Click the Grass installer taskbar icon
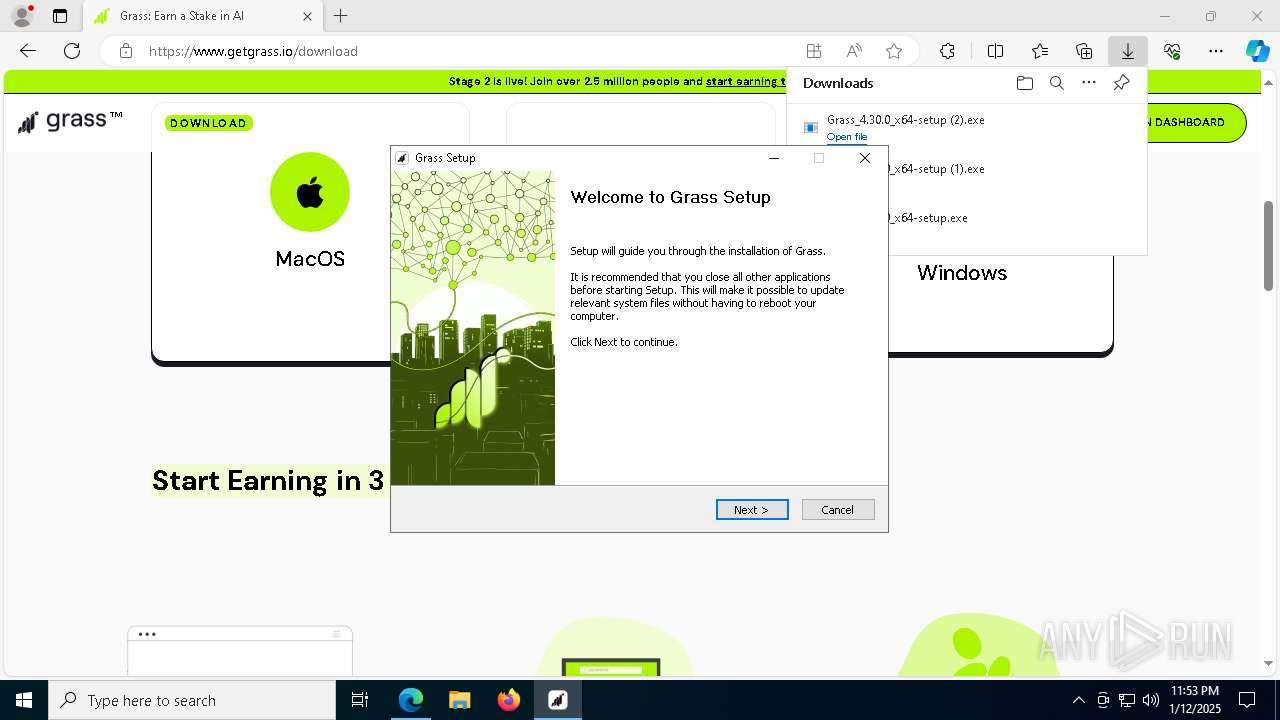Image resolution: width=1280 pixels, height=720 pixels. pyautogui.click(x=557, y=700)
